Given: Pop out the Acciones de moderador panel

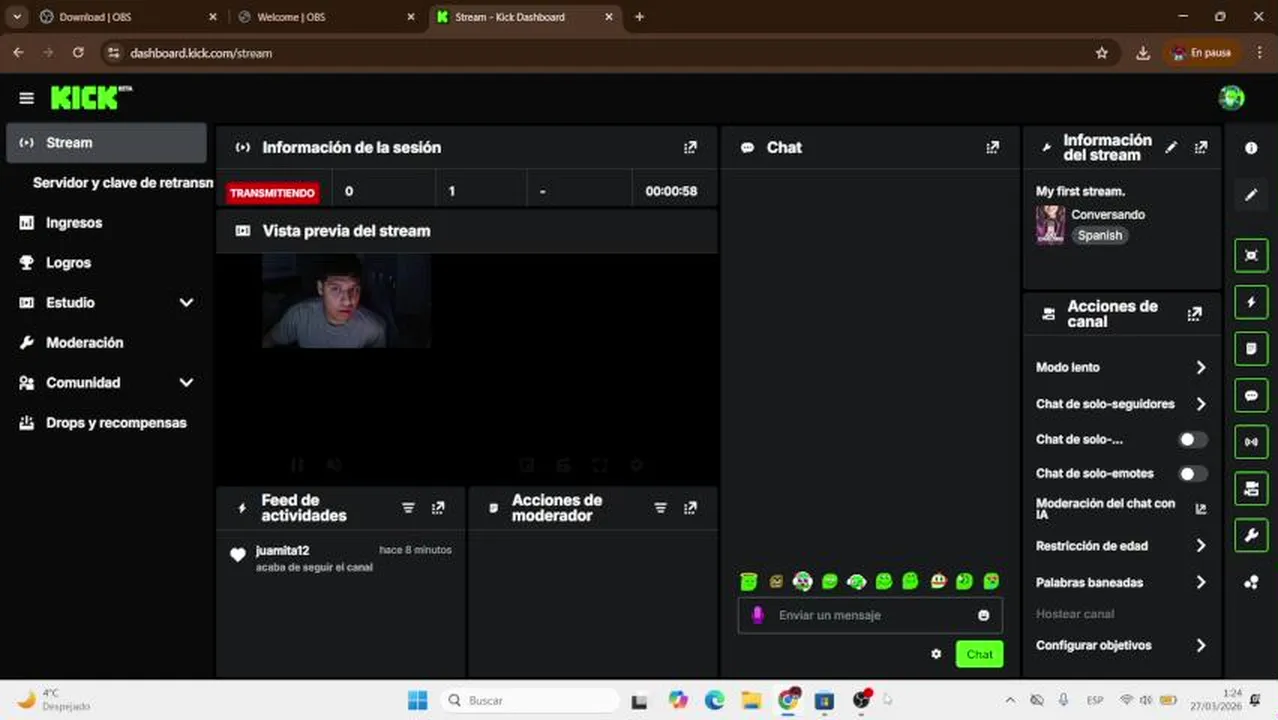Looking at the screenshot, I should (690, 508).
